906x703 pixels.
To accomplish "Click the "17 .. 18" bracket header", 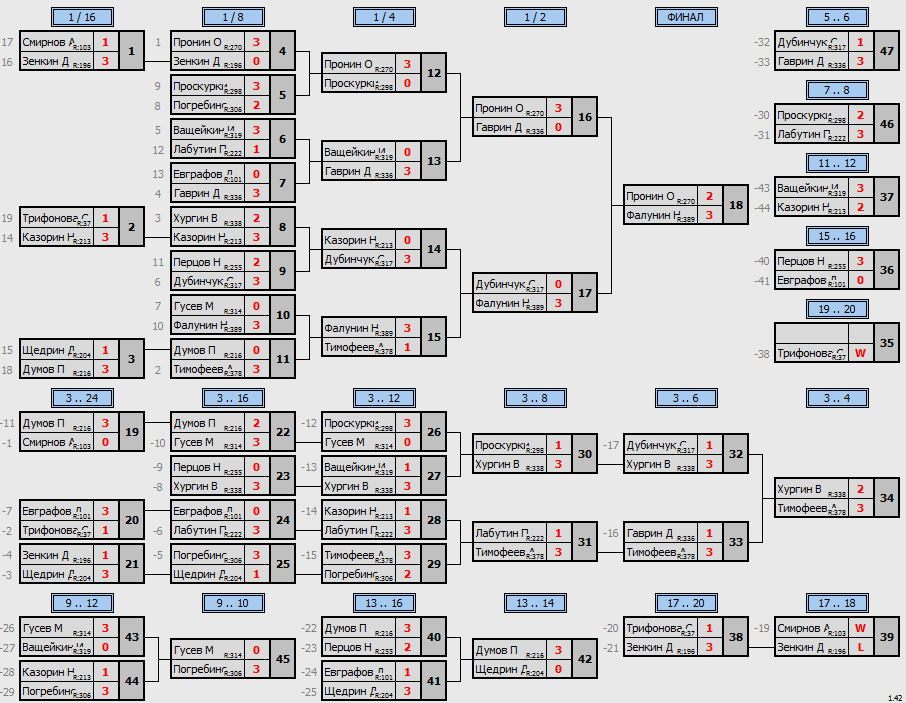I will coord(837,603).
